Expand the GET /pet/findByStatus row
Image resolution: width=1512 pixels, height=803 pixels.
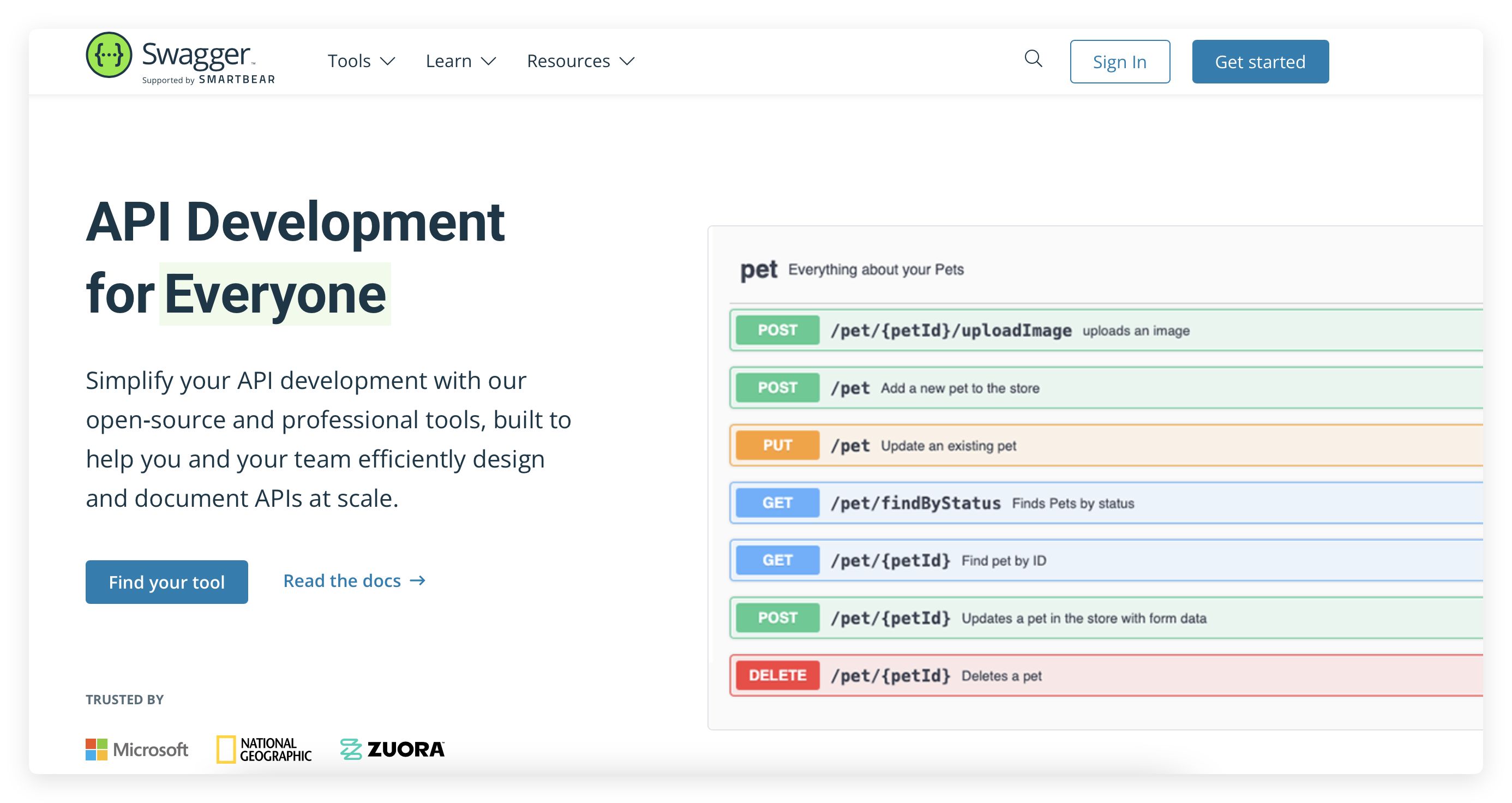click(x=916, y=503)
